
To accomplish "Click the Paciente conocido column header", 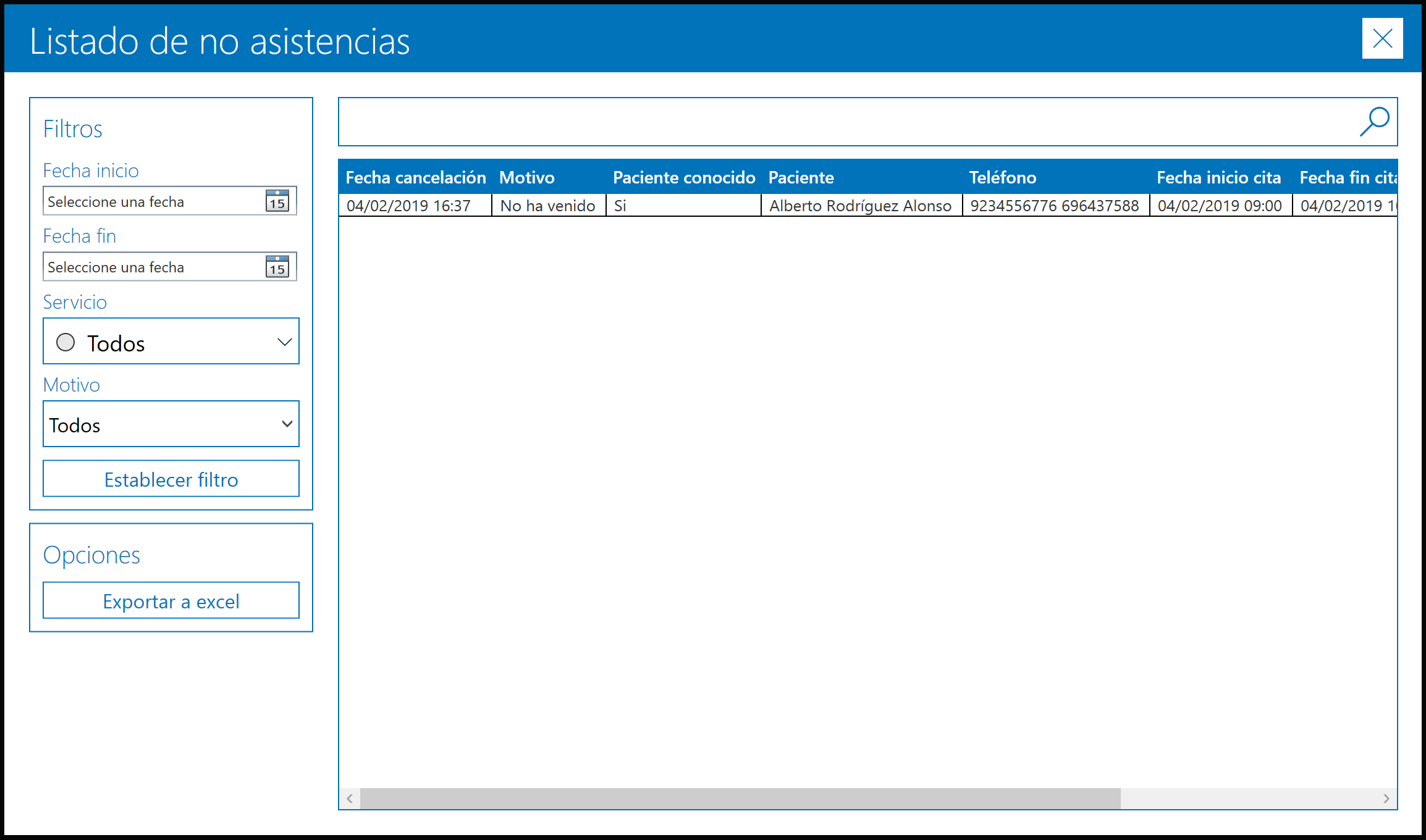I will 683,178.
